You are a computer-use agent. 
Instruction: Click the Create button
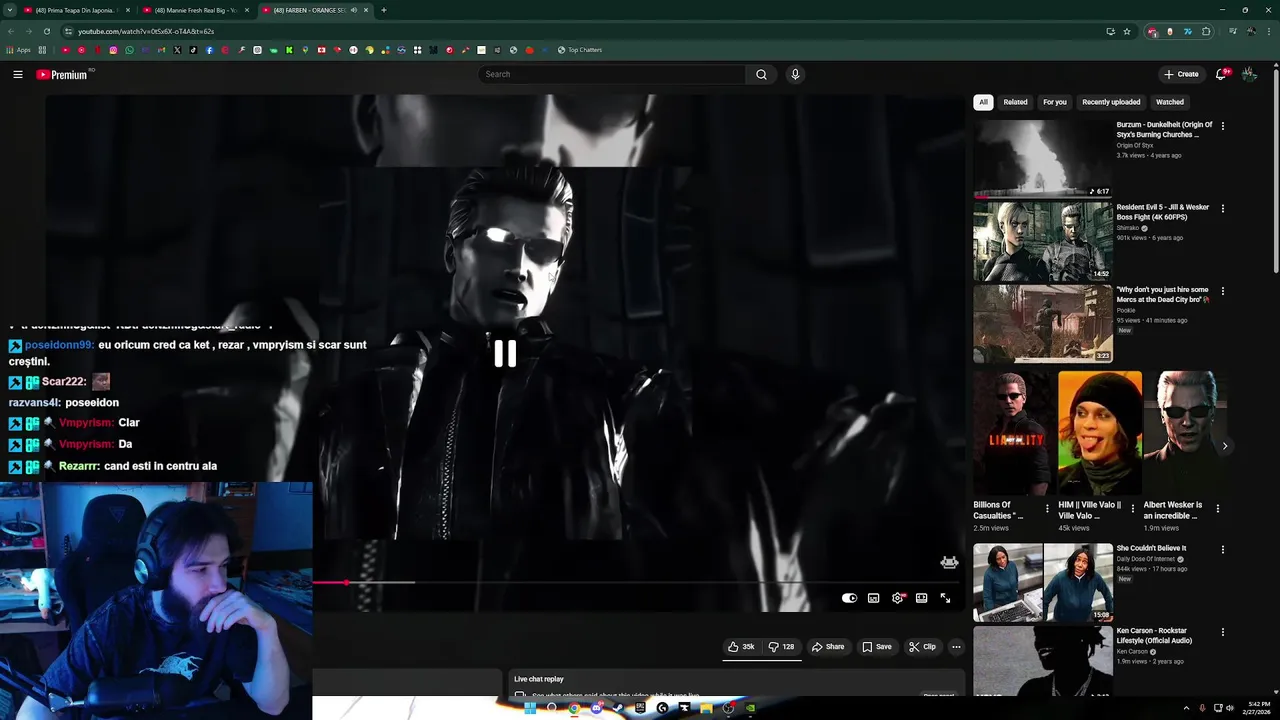pos(1181,74)
